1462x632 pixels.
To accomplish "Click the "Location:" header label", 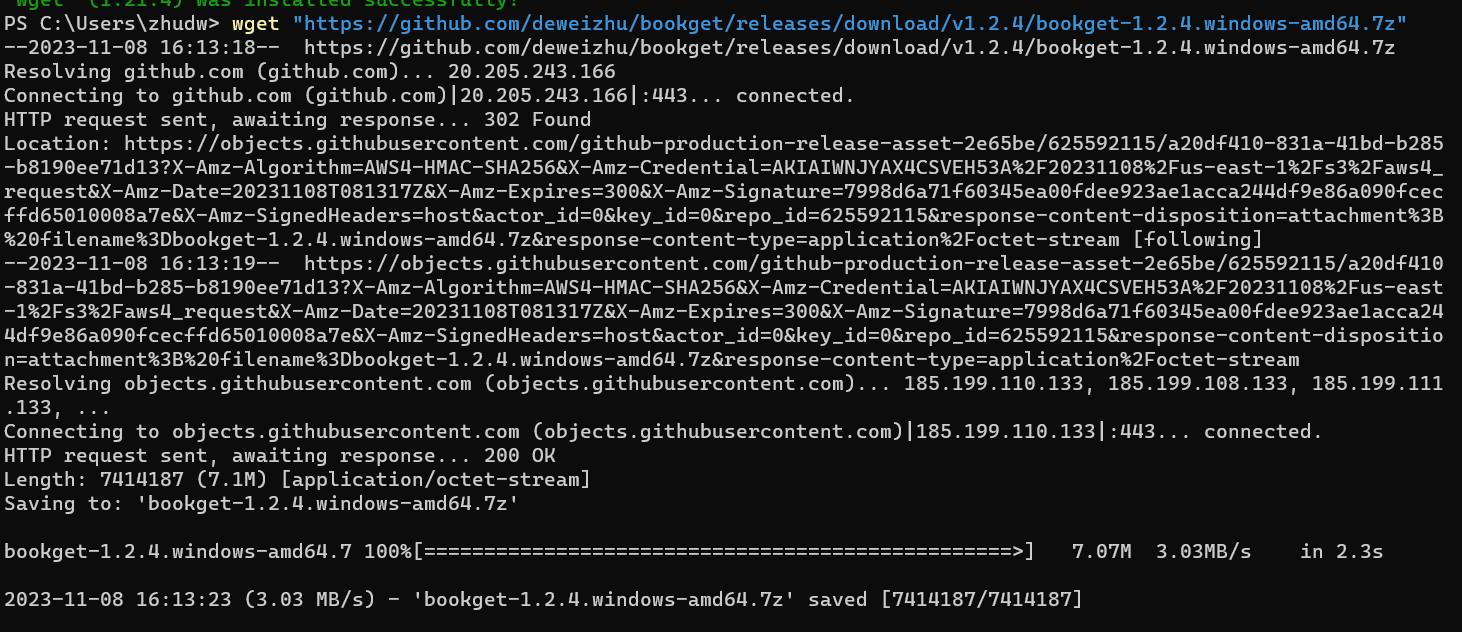I will pyautogui.click(x=58, y=144).
